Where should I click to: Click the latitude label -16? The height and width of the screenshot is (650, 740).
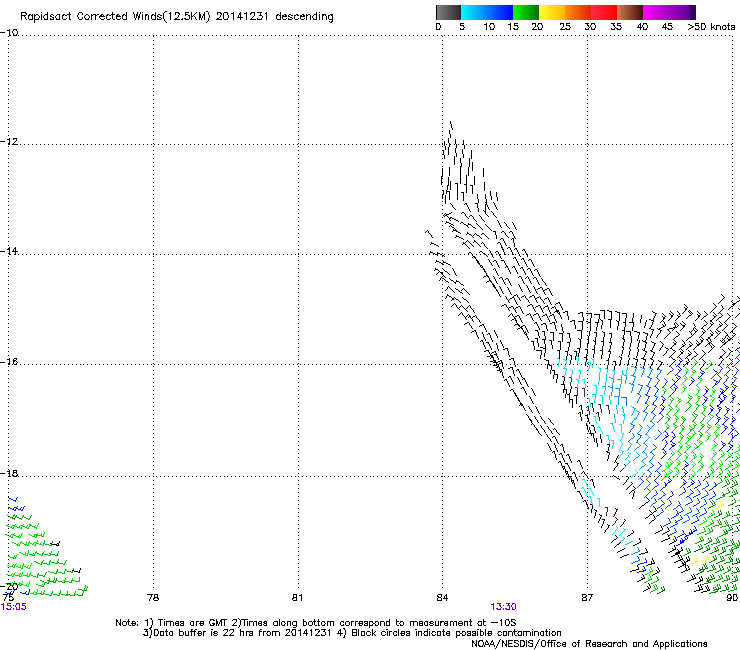[9, 362]
